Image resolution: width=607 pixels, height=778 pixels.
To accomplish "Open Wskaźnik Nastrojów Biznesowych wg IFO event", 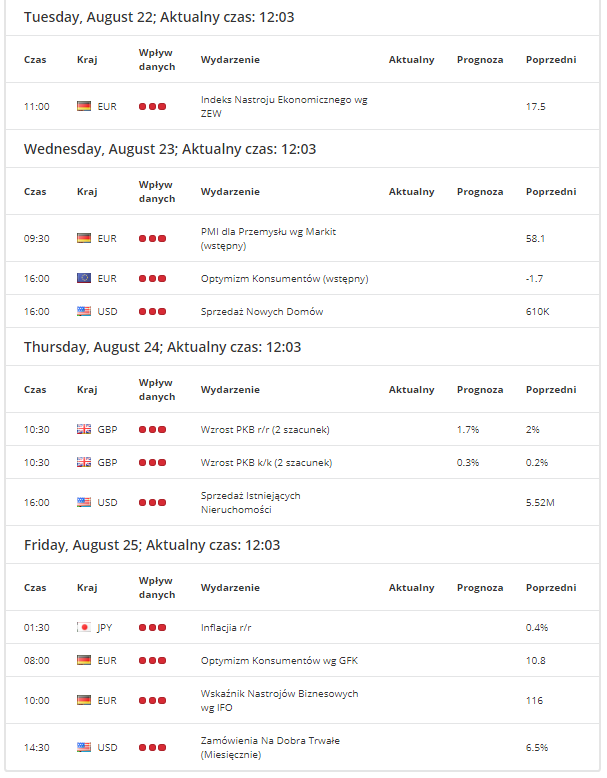I will 279,700.
